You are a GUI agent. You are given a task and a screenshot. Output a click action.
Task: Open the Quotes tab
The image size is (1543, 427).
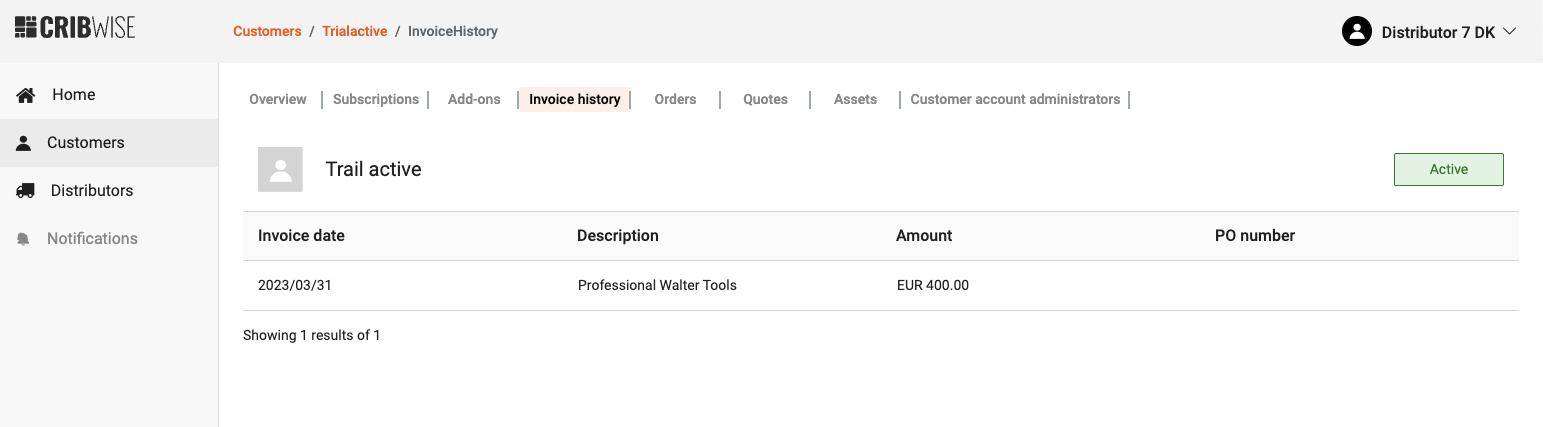coord(765,99)
